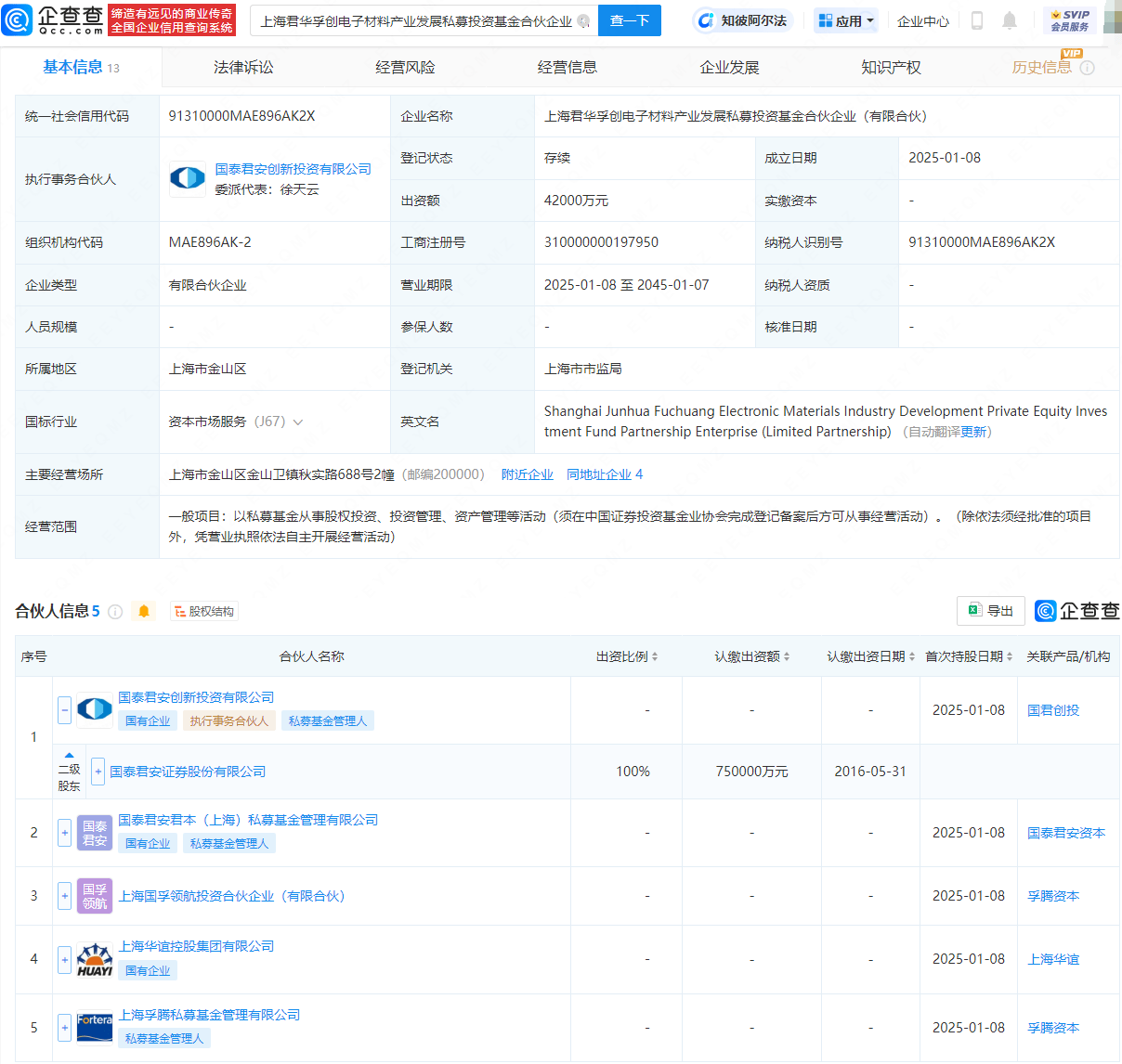
Task: Open 上海孚腾私募基金管理有限公司 link
Action: (x=209, y=1015)
